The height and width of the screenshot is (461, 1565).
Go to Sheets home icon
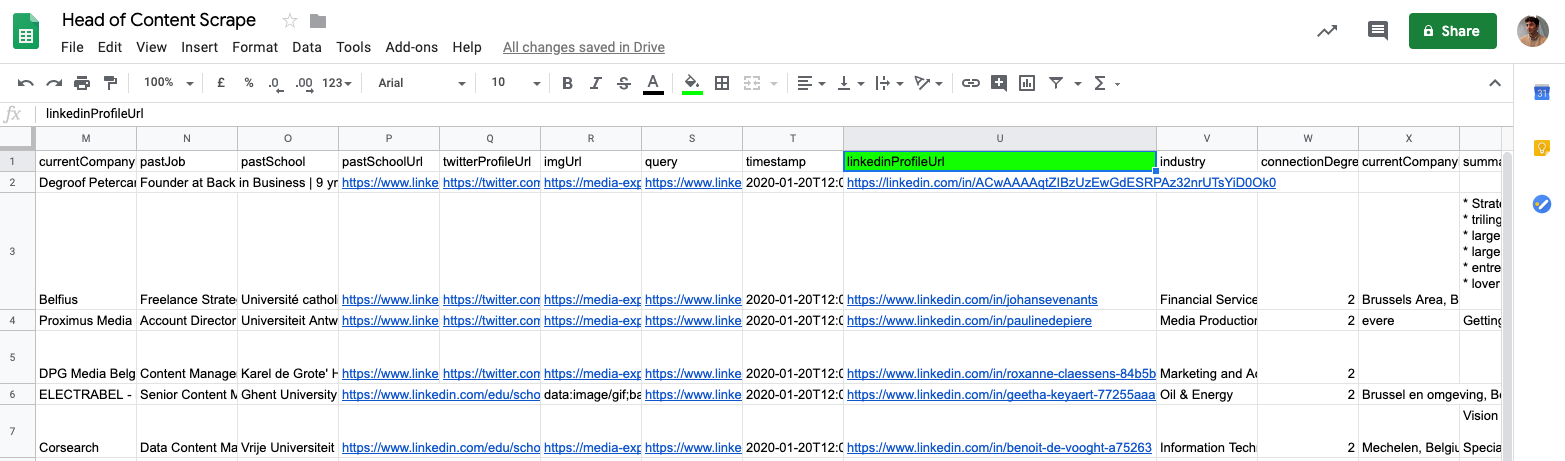(x=26, y=31)
